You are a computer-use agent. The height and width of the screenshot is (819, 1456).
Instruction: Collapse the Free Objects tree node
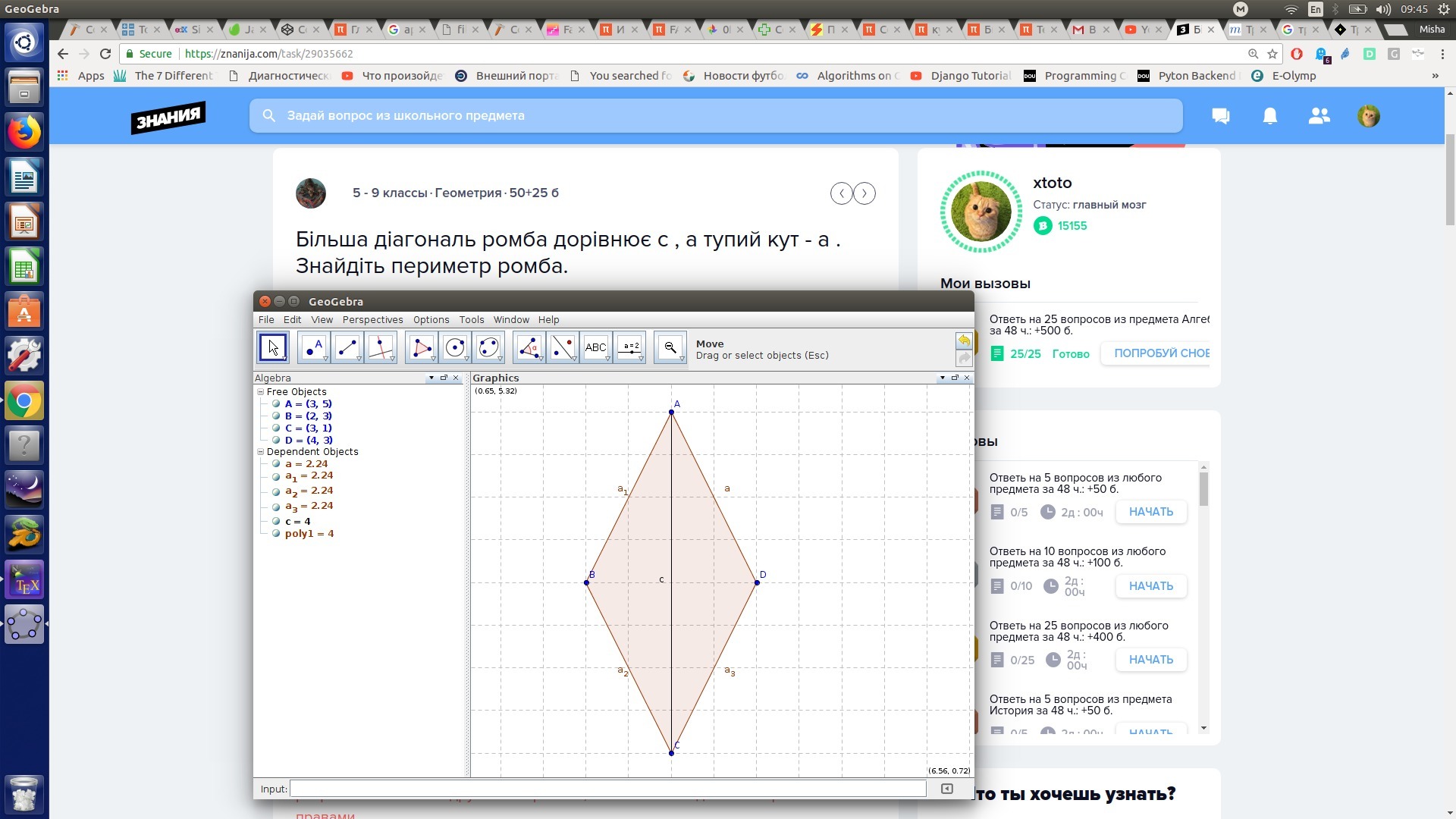coord(261,392)
